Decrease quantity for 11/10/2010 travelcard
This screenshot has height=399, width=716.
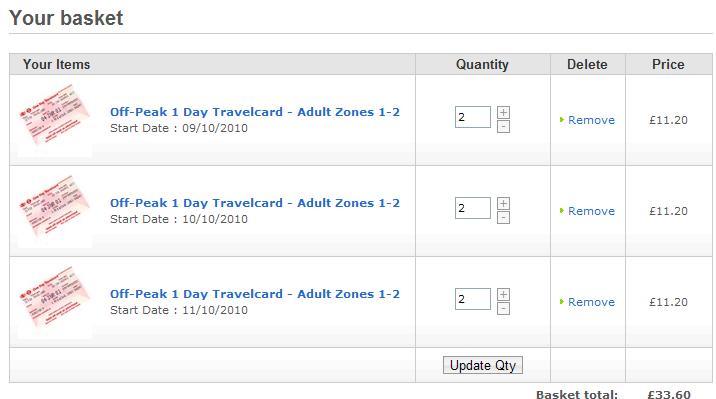pyautogui.click(x=503, y=309)
